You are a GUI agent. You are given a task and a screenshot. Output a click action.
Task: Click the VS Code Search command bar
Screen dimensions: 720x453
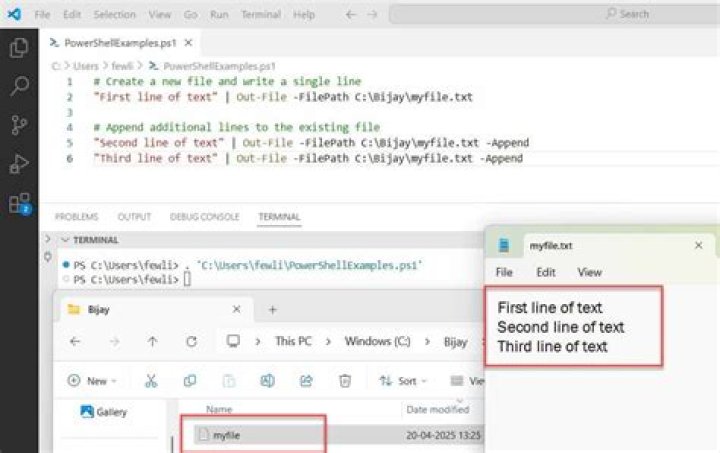[x=554, y=14]
